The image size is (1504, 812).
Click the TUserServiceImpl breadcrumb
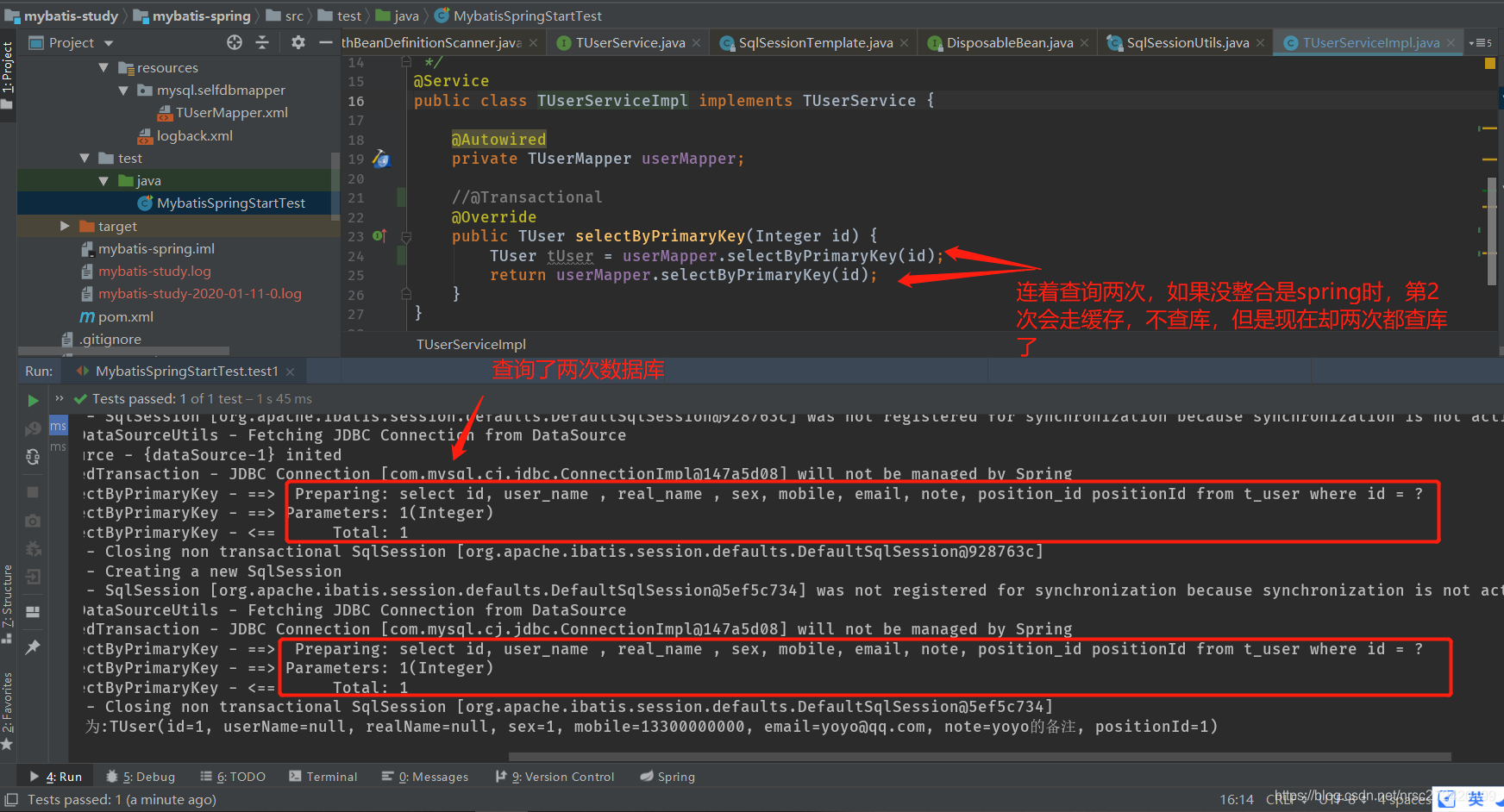tap(471, 344)
